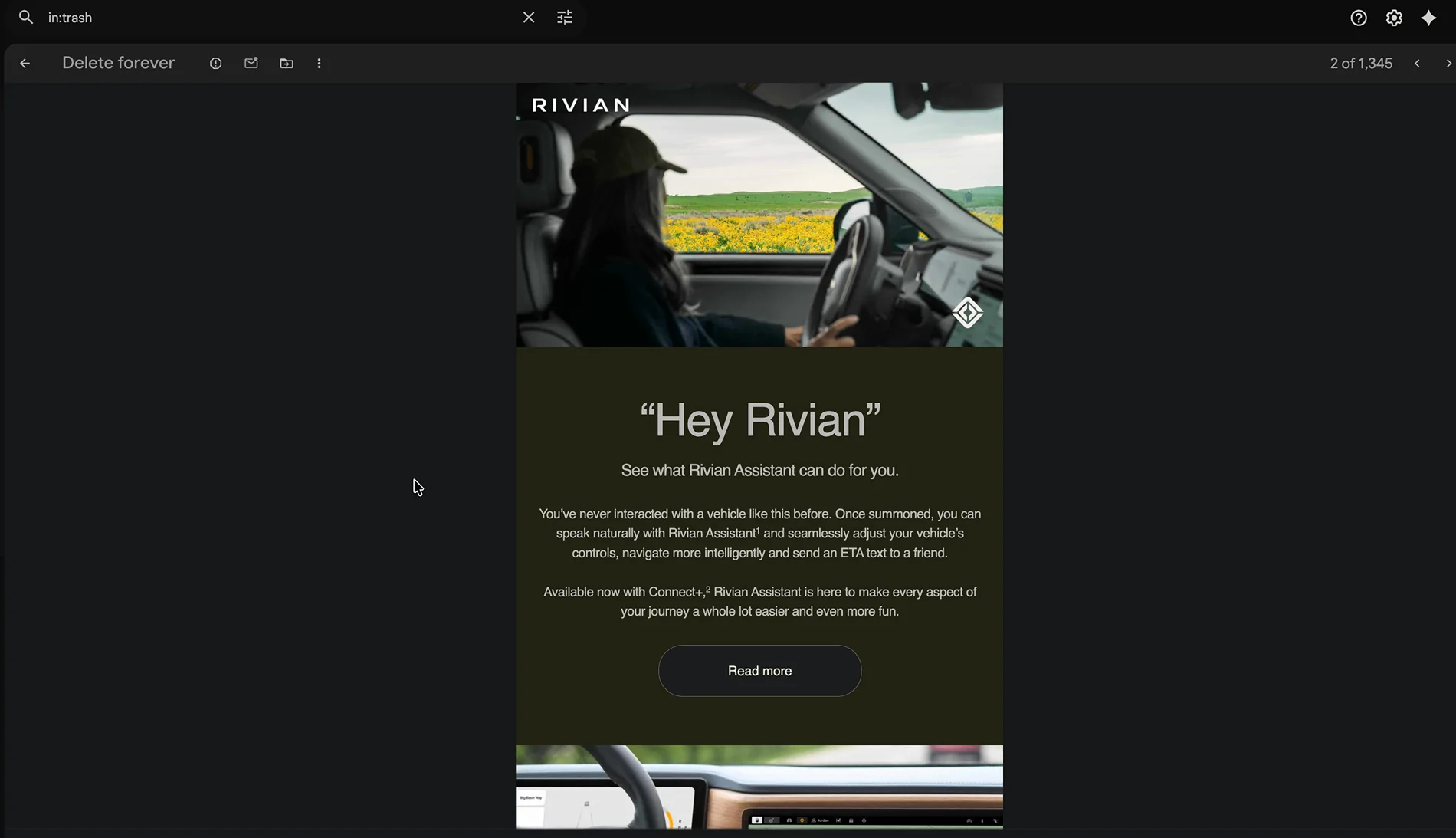Viewport: 1456px width, 838px height.
Task: Open the search filter options icon
Action: point(565,17)
